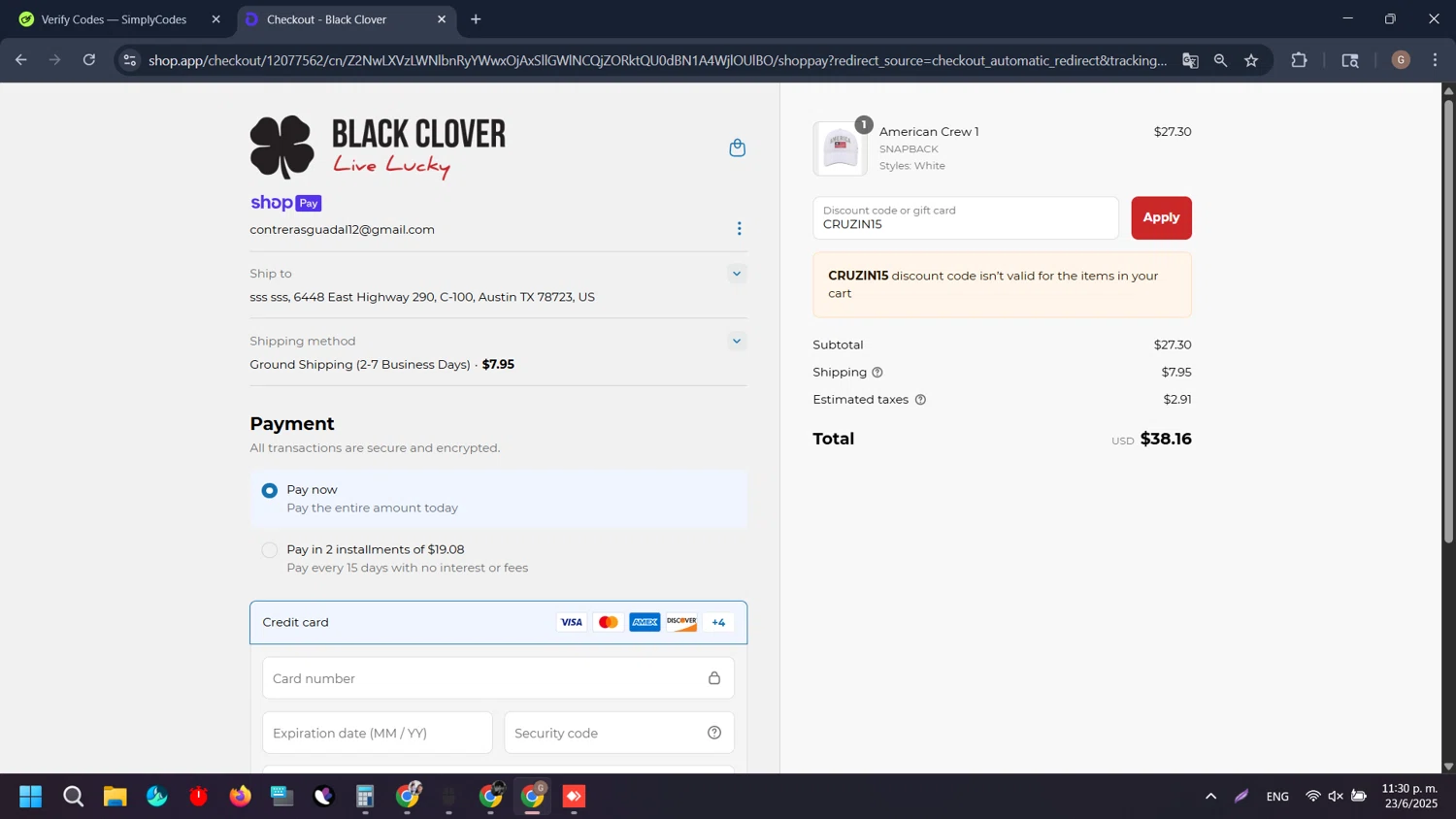This screenshot has height=819, width=1456.
Task: Click the Visa card logo
Action: click(572, 622)
